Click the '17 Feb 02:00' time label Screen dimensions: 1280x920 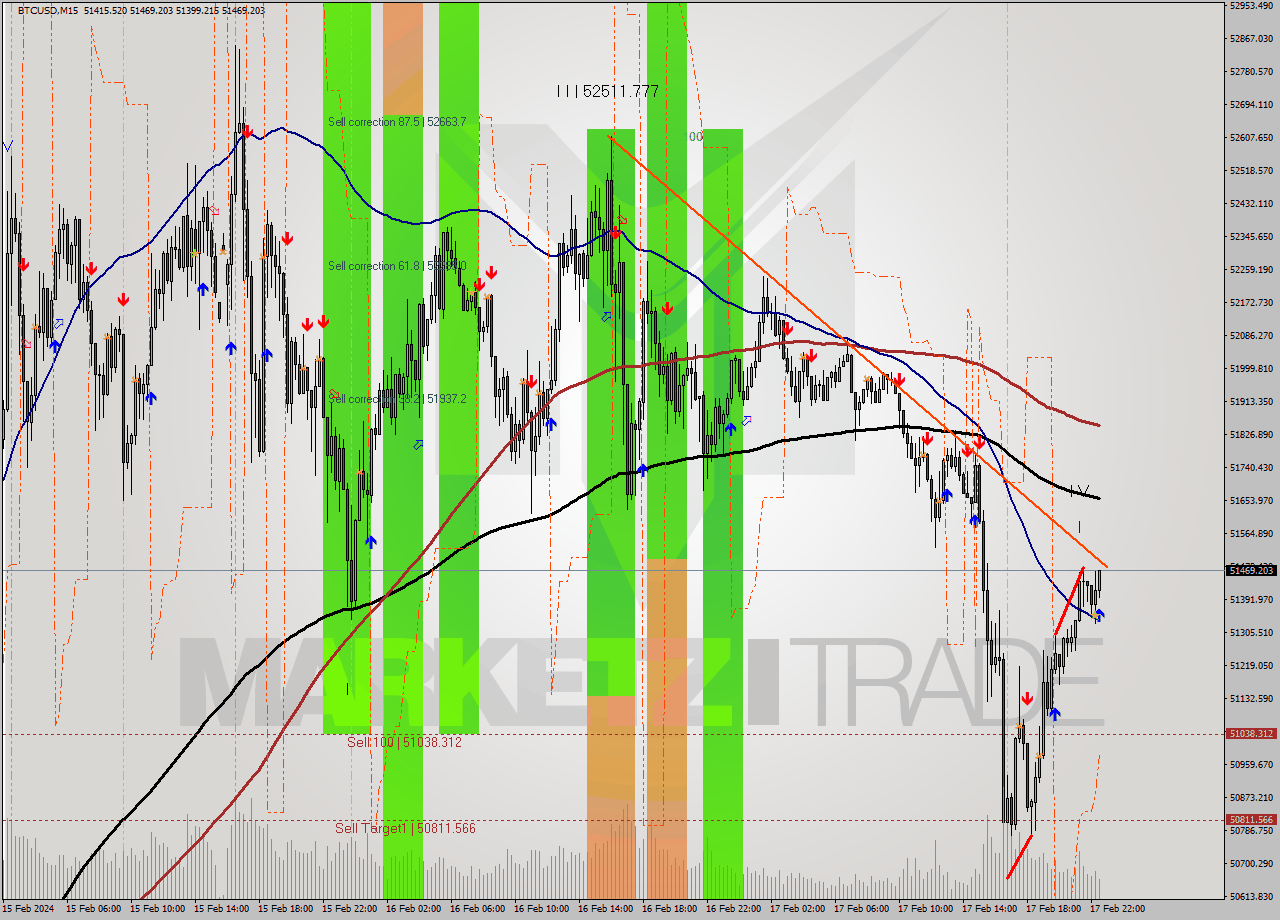click(797, 910)
